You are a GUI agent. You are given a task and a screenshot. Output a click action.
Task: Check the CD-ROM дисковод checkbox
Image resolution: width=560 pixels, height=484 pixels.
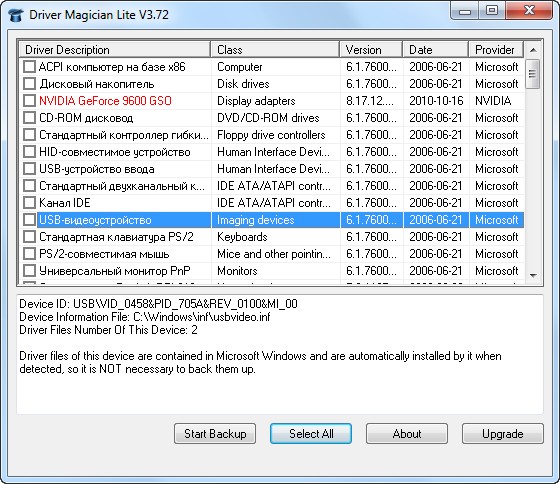pos(29,118)
